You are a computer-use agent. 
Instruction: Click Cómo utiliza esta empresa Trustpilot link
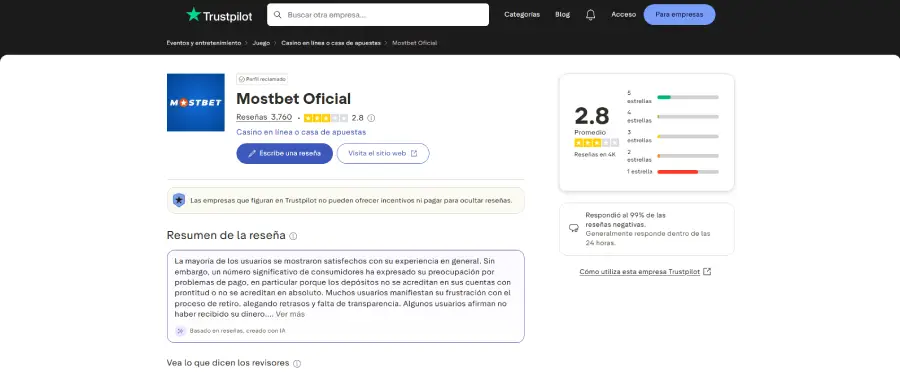click(x=639, y=271)
